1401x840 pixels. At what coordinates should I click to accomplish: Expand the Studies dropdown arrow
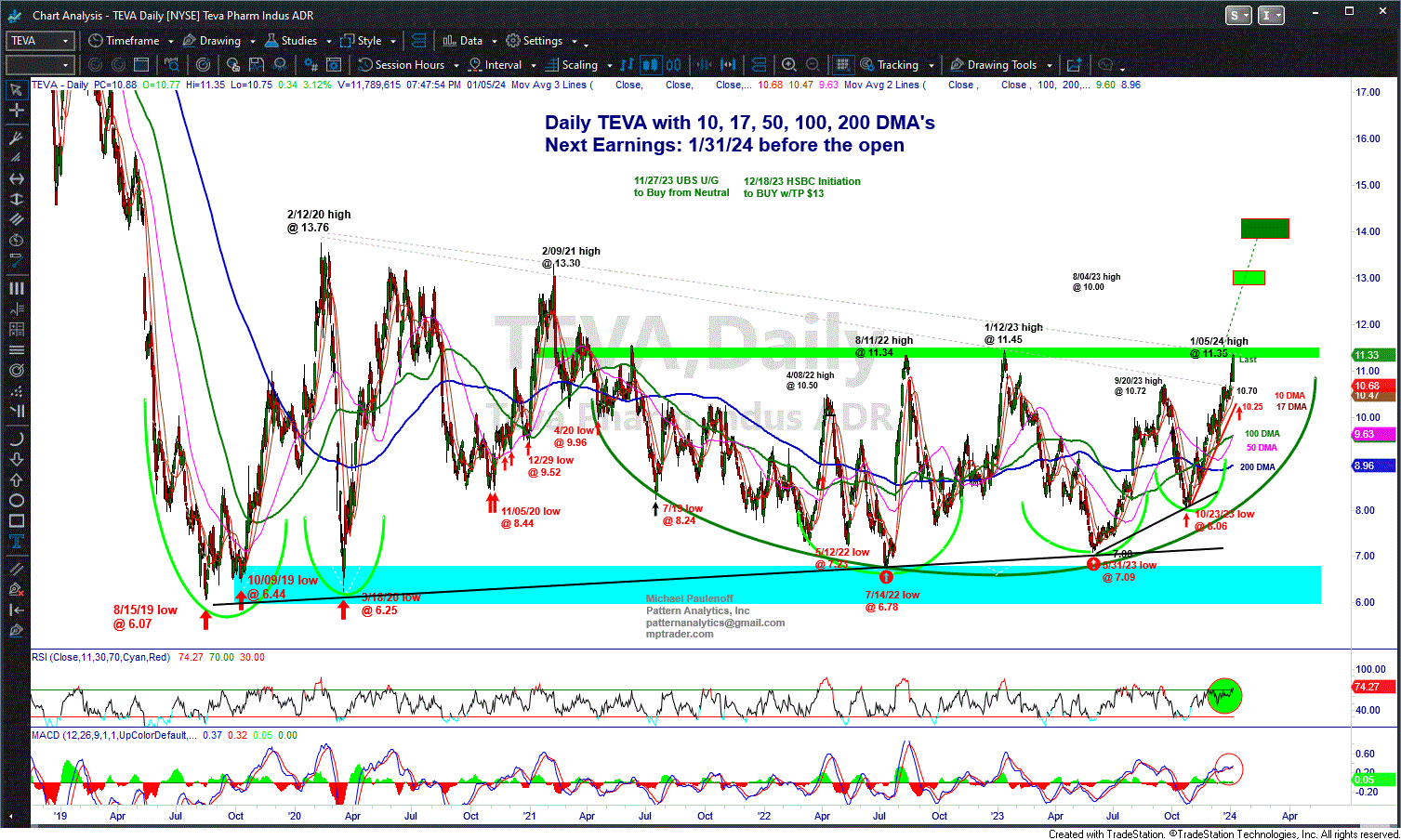pos(328,41)
